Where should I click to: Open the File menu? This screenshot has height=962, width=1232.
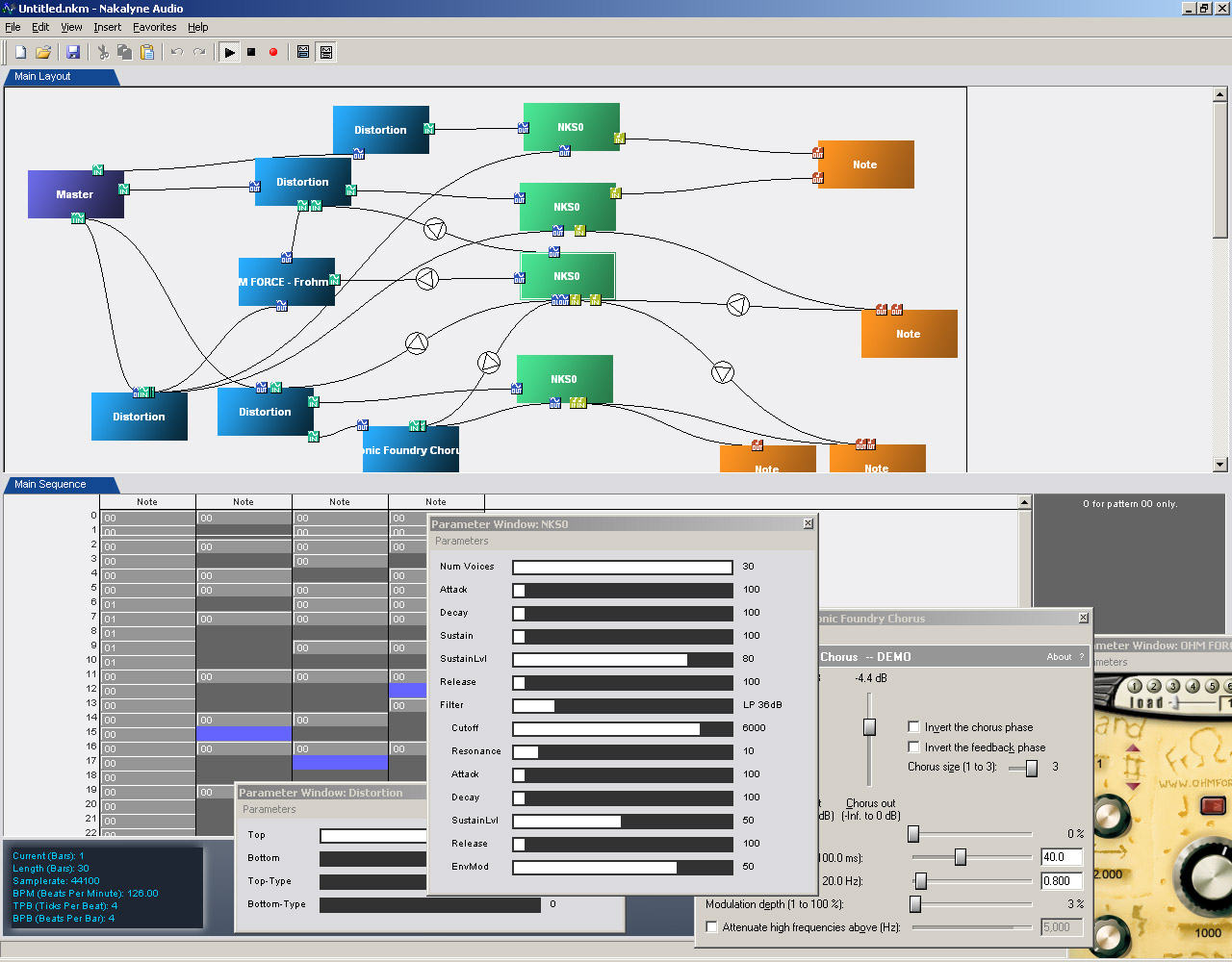point(13,27)
